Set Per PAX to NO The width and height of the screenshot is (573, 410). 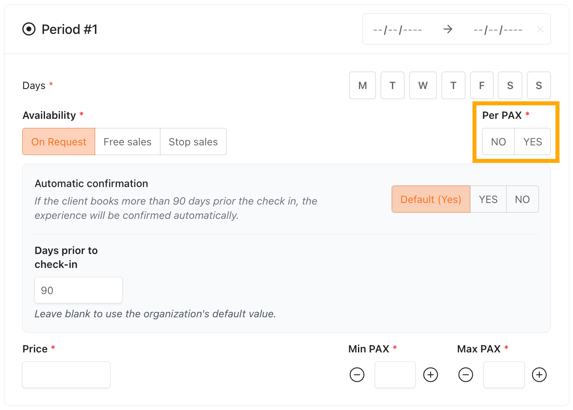pos(498,142)
